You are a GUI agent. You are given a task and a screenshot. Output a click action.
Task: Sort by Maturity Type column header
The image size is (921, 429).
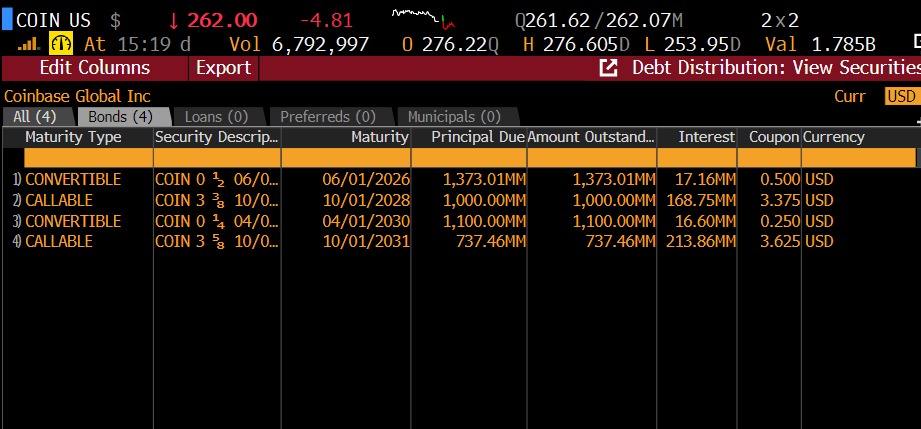coord(73,138)
